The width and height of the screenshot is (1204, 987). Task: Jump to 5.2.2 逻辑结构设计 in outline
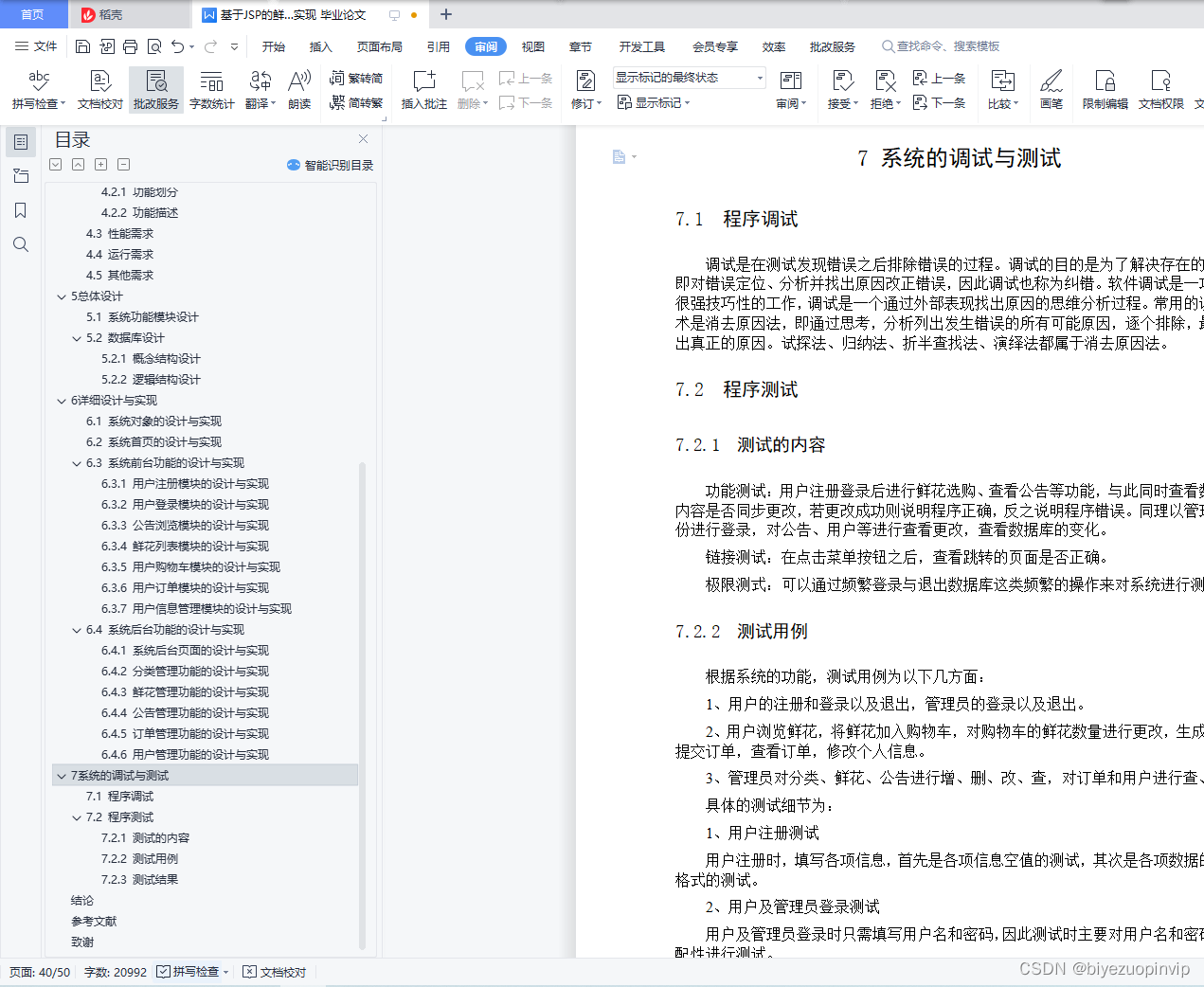[151, 380]
